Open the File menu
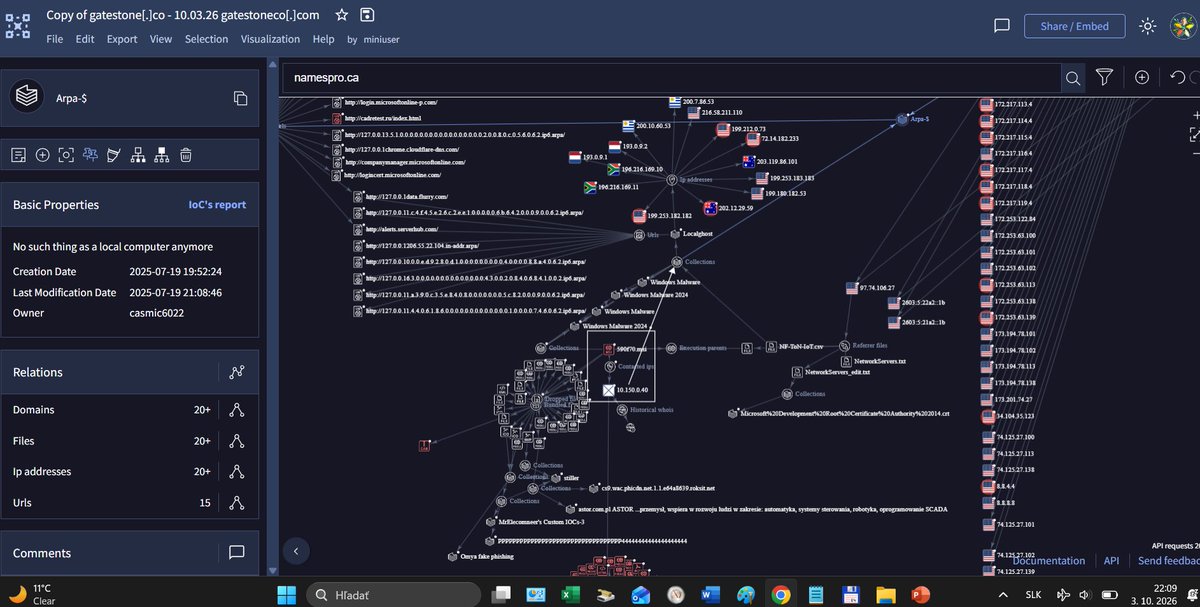Image resolution: width=1200 pixels, height=607 pixels. [55, 39]
